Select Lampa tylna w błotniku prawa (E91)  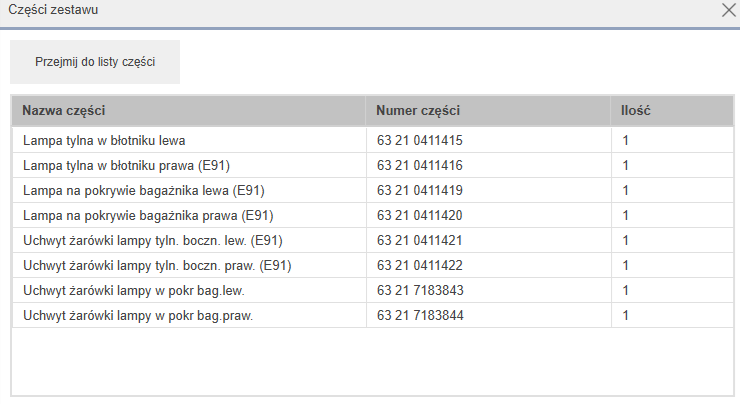coord(373,165)
